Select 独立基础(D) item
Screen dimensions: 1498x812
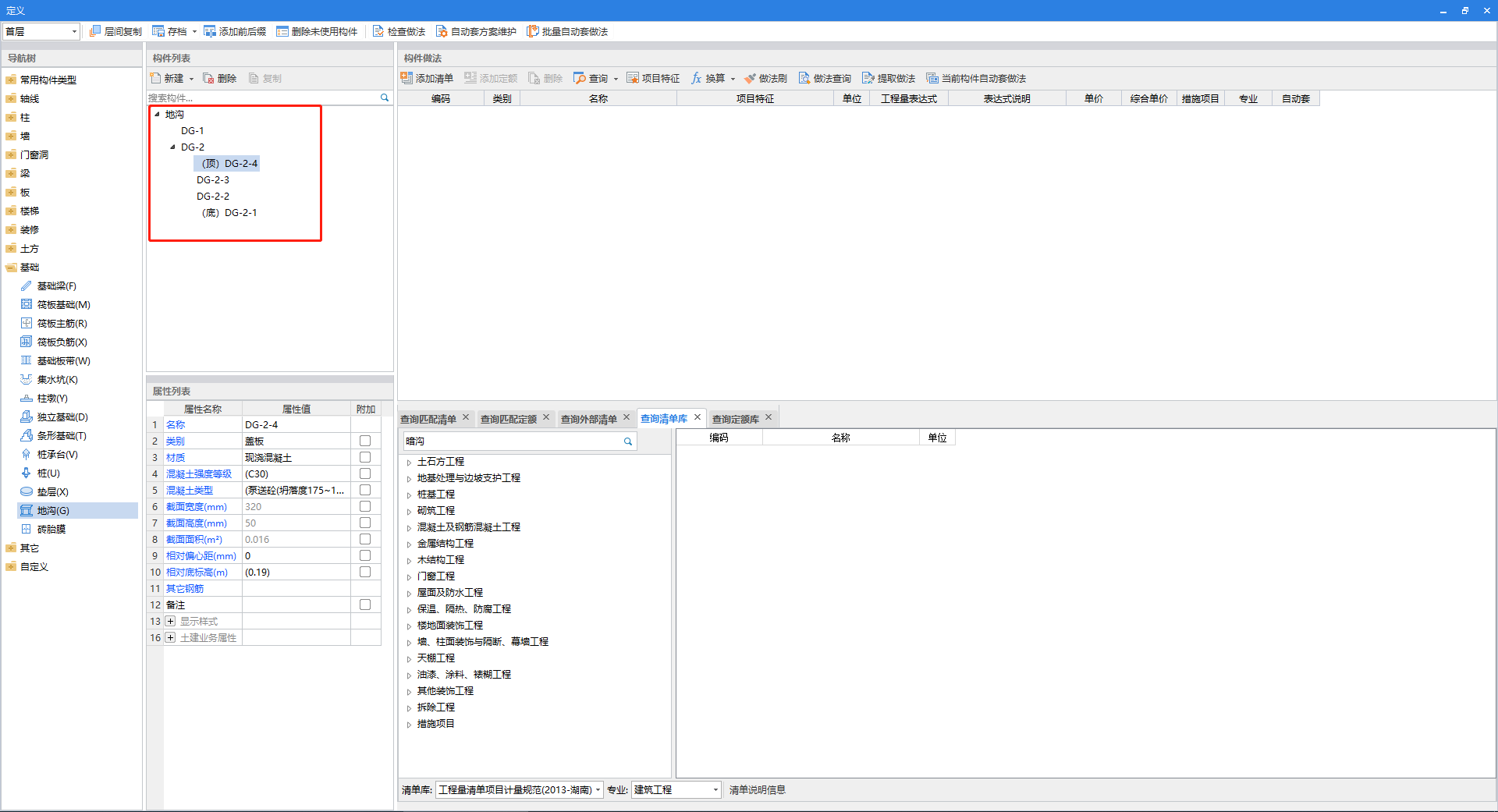pyautogui.click(x=62, y=417)
